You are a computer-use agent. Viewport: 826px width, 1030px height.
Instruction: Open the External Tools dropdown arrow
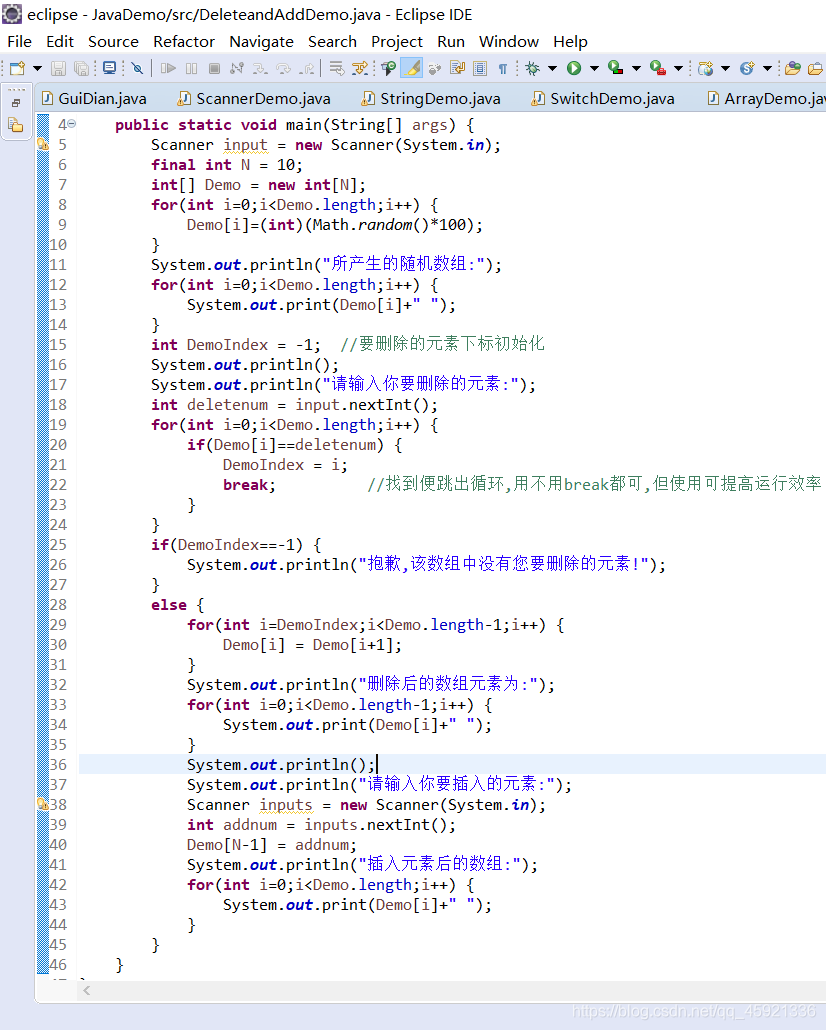[x=678, y=68]
